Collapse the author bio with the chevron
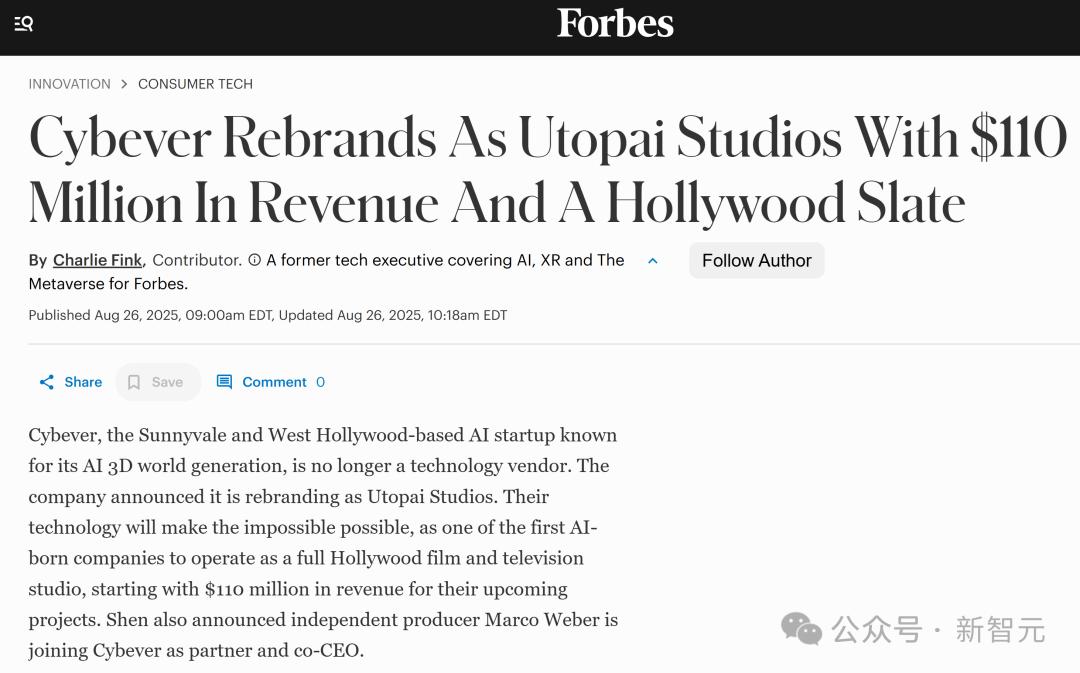Image resolution: width=1080 pixels, height=673 pixels. coord(653,261)
